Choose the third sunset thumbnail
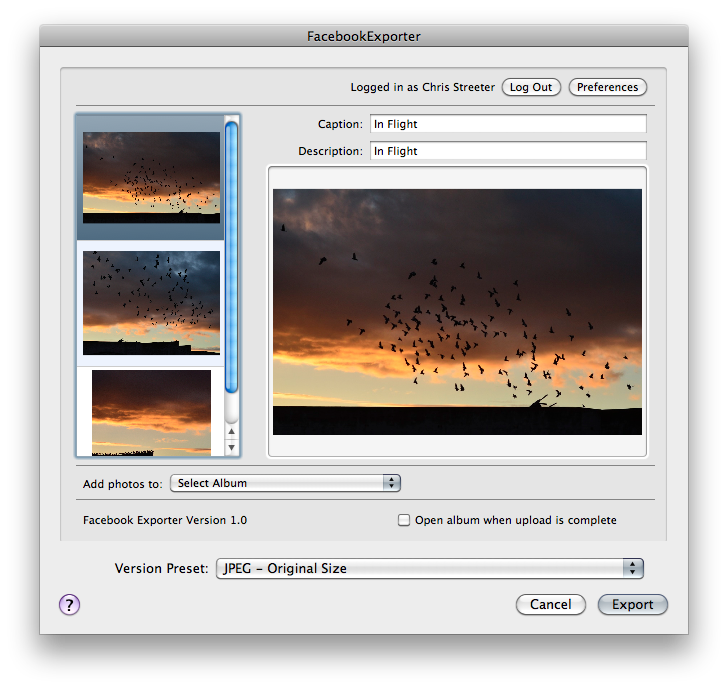The height and width of the screenshot is (689, 728). click(x=151, y=412)
